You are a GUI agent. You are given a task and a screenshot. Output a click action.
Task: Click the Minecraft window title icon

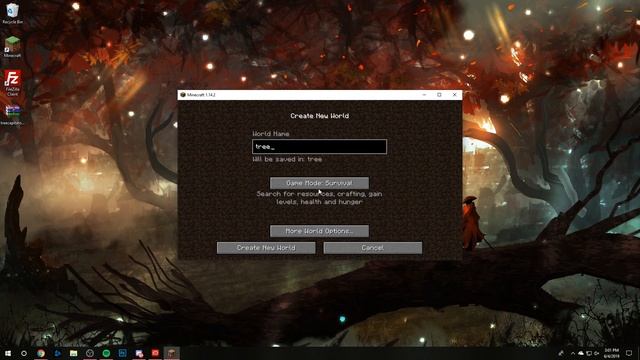coord(182,95)
